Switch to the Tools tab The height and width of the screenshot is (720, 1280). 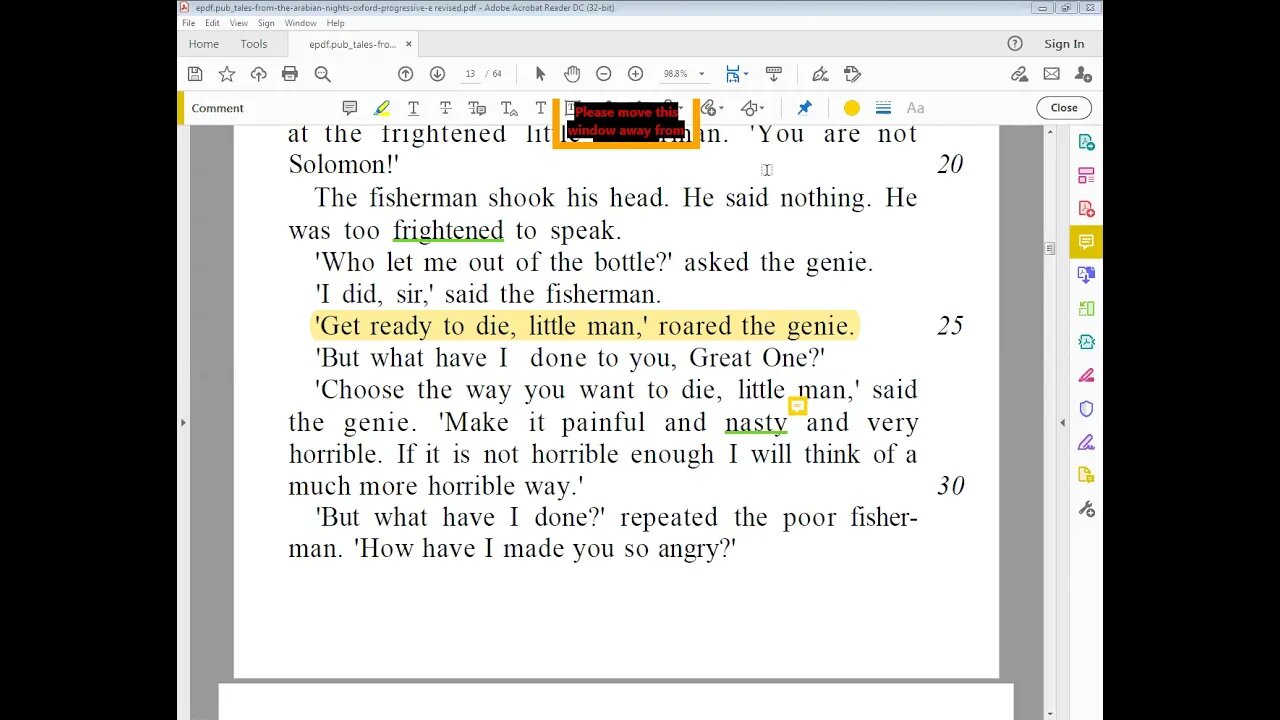tap(254, 44)
